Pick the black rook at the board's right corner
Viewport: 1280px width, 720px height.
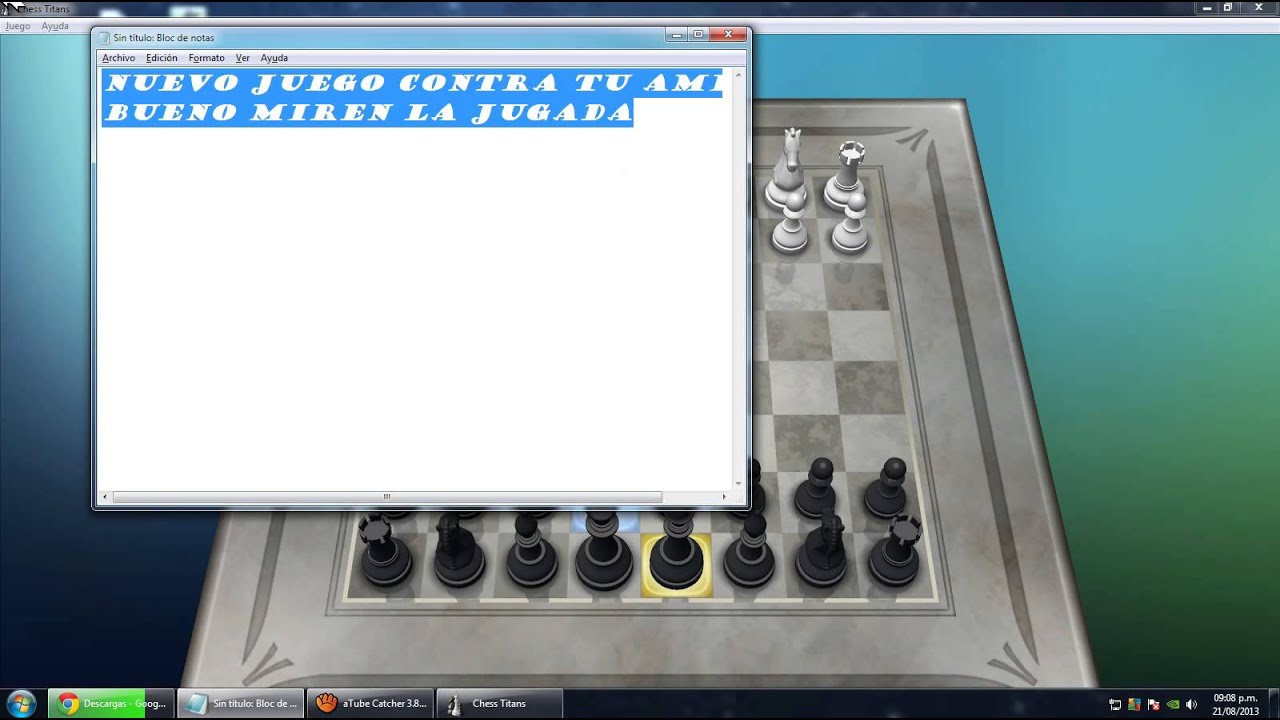click(895, 550)
